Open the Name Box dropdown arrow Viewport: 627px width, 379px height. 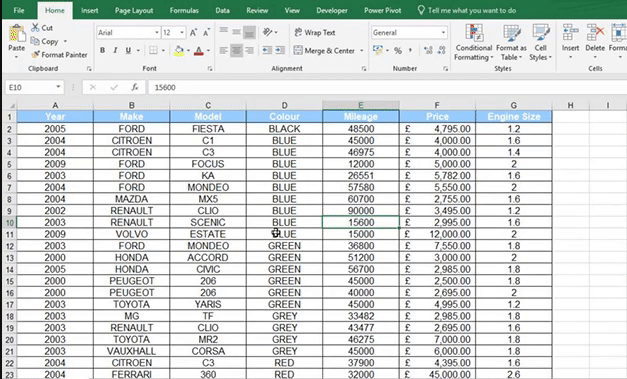coord(58,87)
